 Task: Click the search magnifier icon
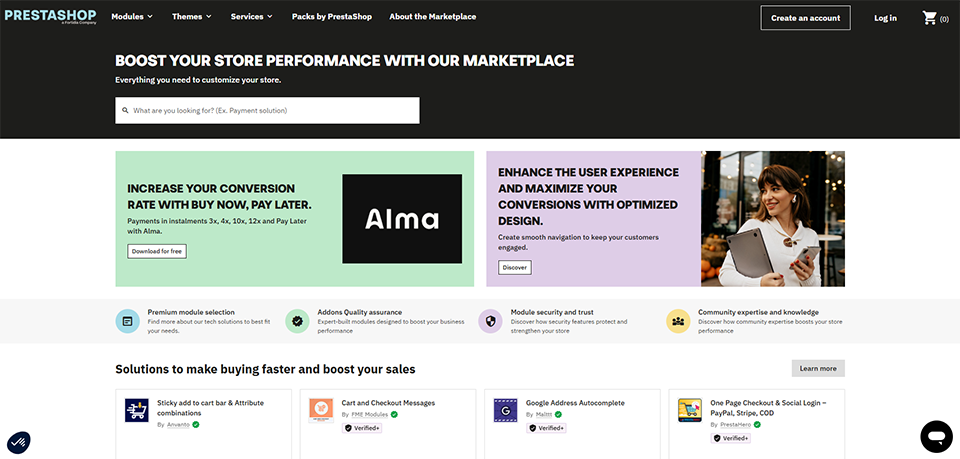point(125,110)
